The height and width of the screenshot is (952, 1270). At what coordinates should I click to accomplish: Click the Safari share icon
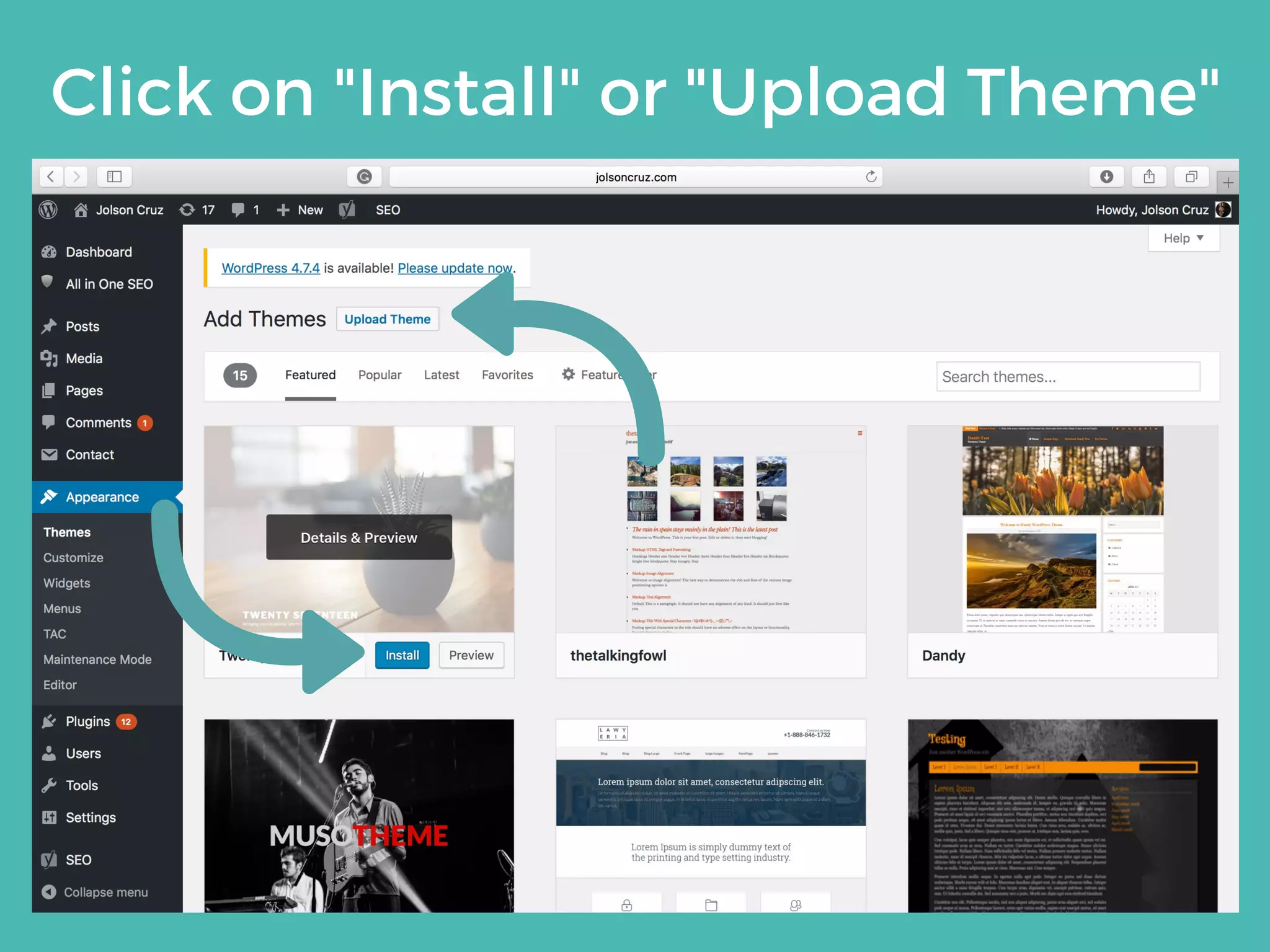(1149, 177)
